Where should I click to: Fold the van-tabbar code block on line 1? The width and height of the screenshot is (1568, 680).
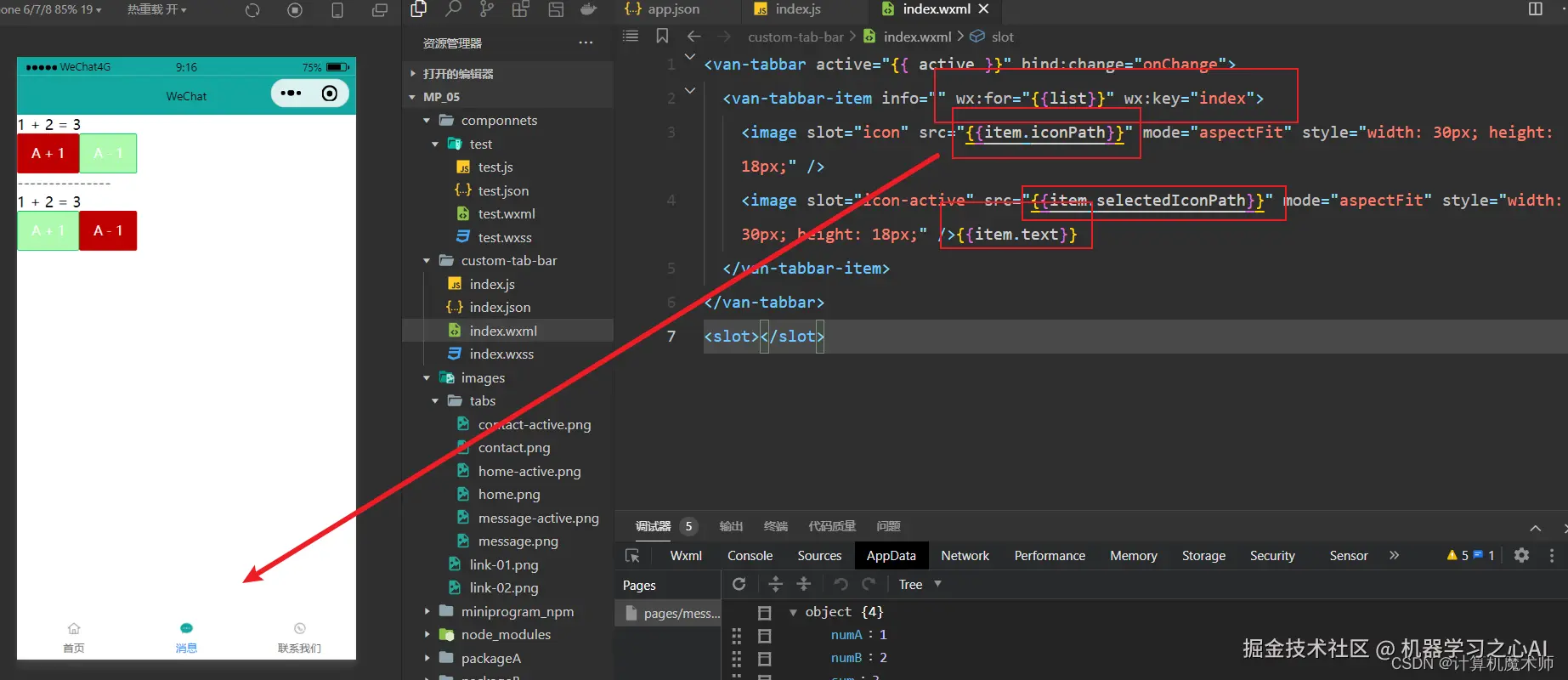tap(690, 57)
